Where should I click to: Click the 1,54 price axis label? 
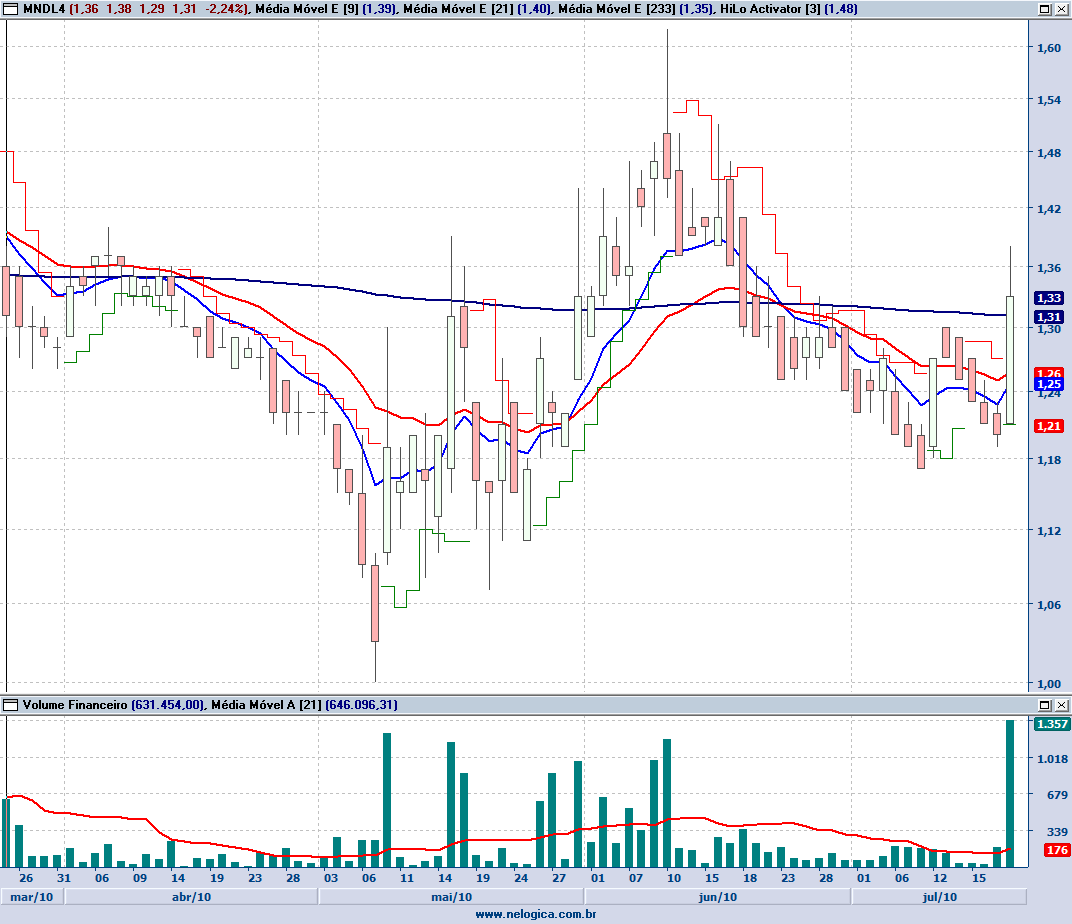click(x=1049, y=100)
